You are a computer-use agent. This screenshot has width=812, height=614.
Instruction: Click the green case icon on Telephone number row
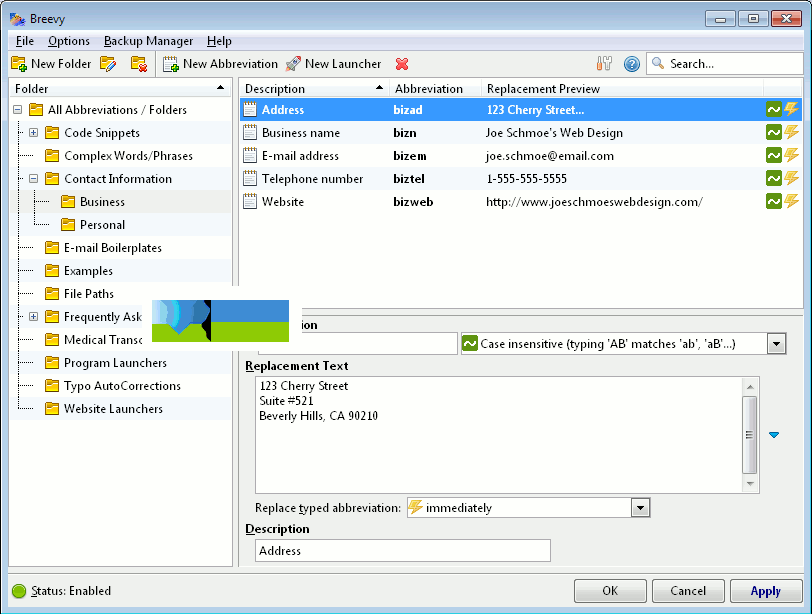774,179
